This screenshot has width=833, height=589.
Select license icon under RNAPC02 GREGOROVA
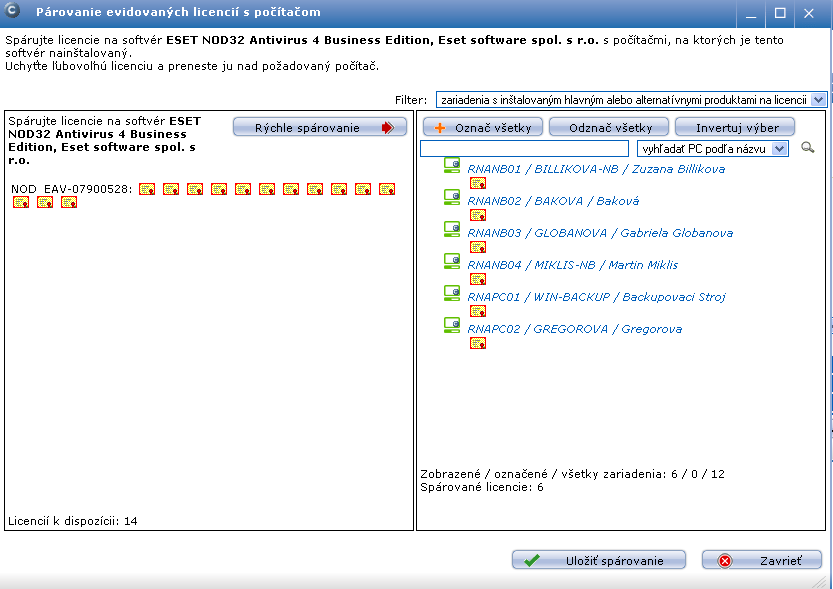click(478, 343)
